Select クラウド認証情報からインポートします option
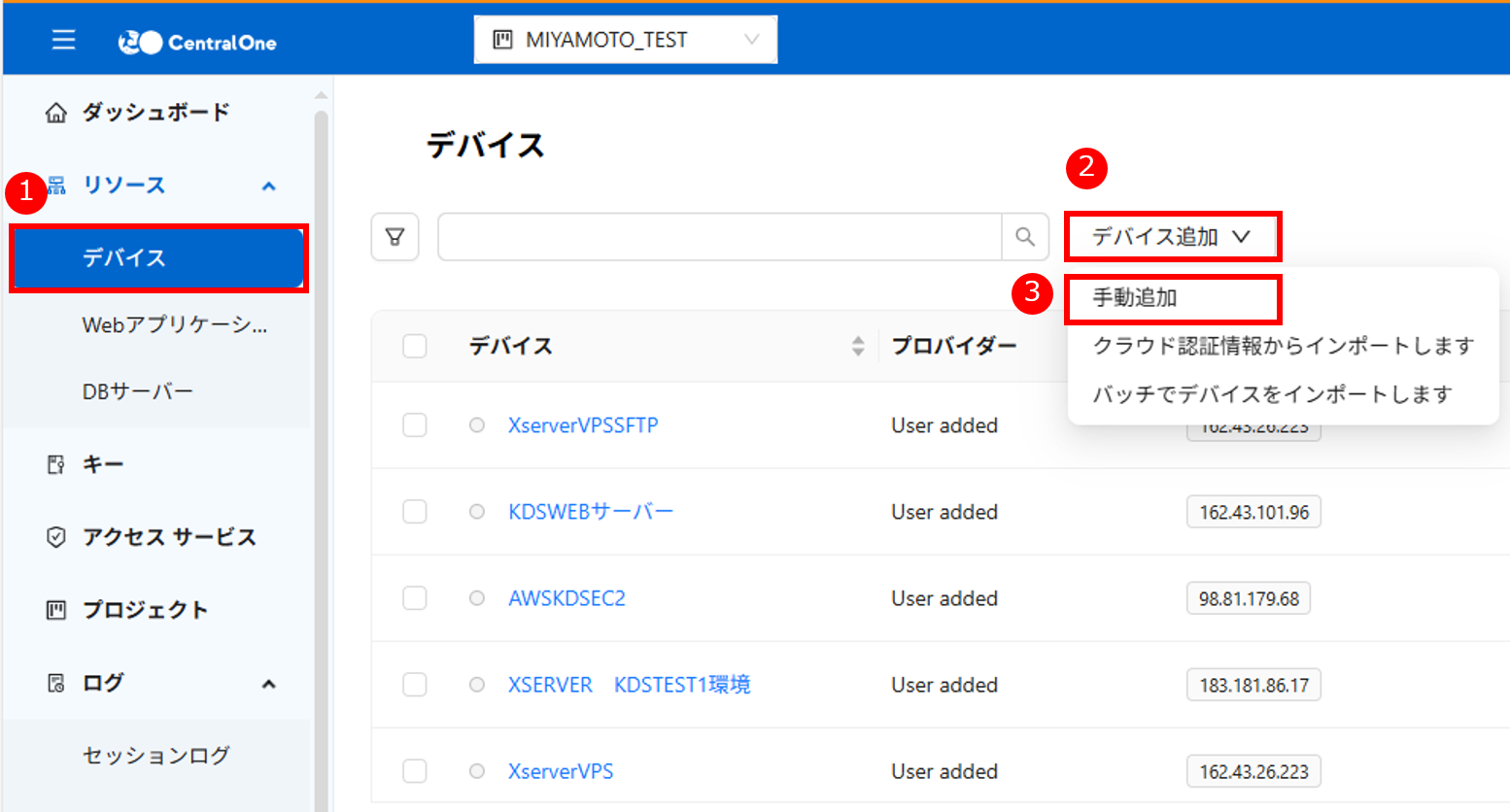1510x812 pixels. [x=1283, y=346]
